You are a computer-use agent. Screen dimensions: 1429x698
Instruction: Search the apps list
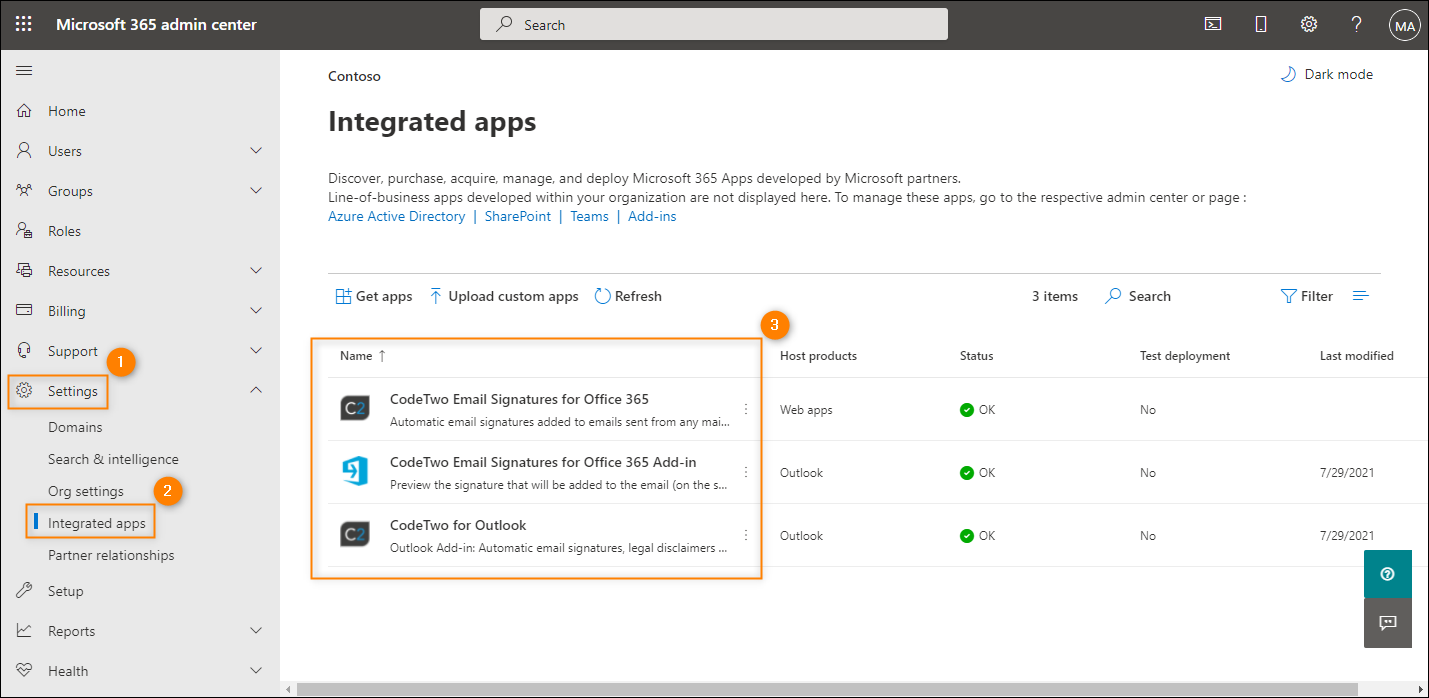tap(1138, 296)
